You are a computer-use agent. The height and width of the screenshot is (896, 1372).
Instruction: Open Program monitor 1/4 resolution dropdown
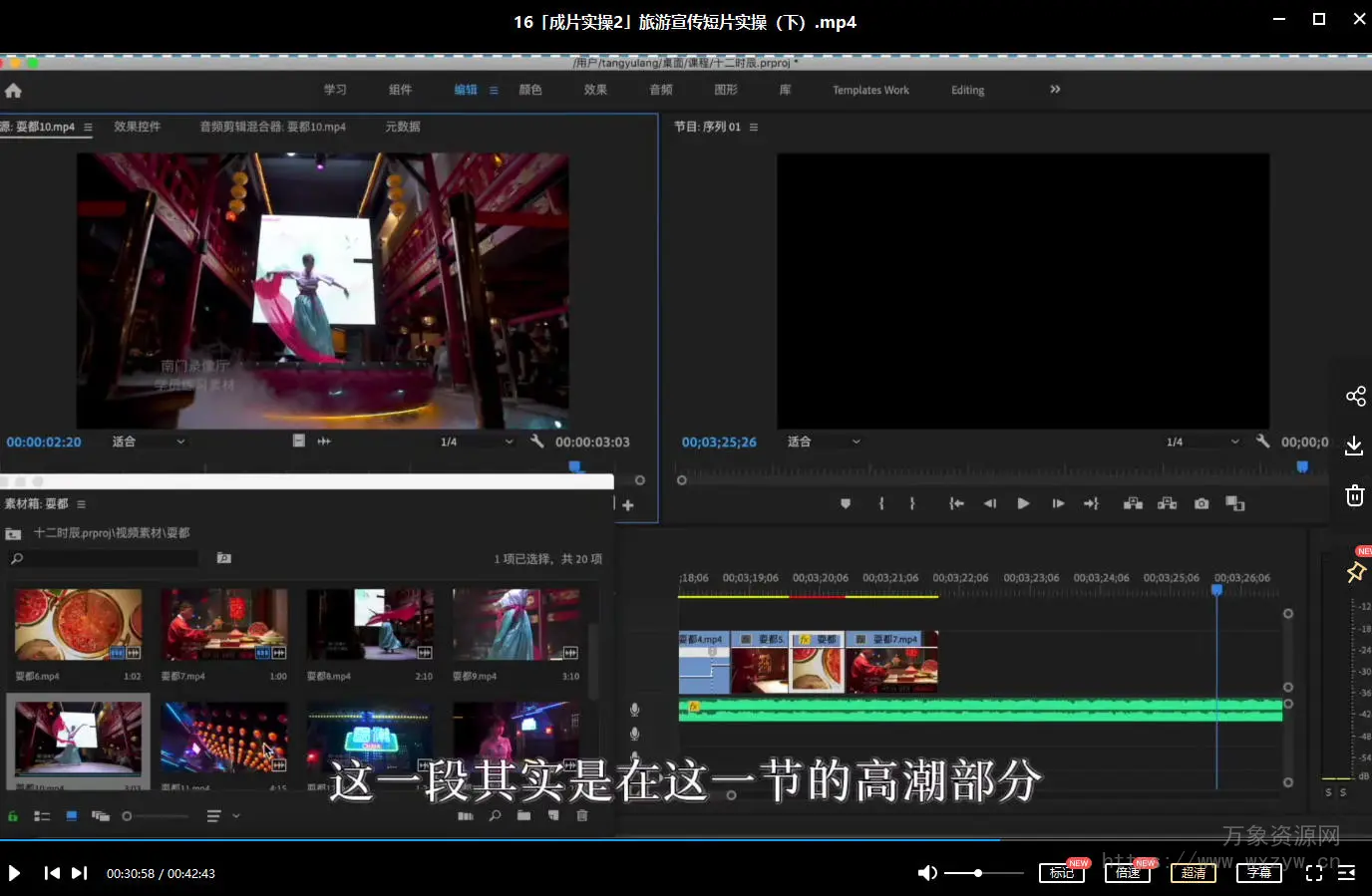[x=1203, y=442]
